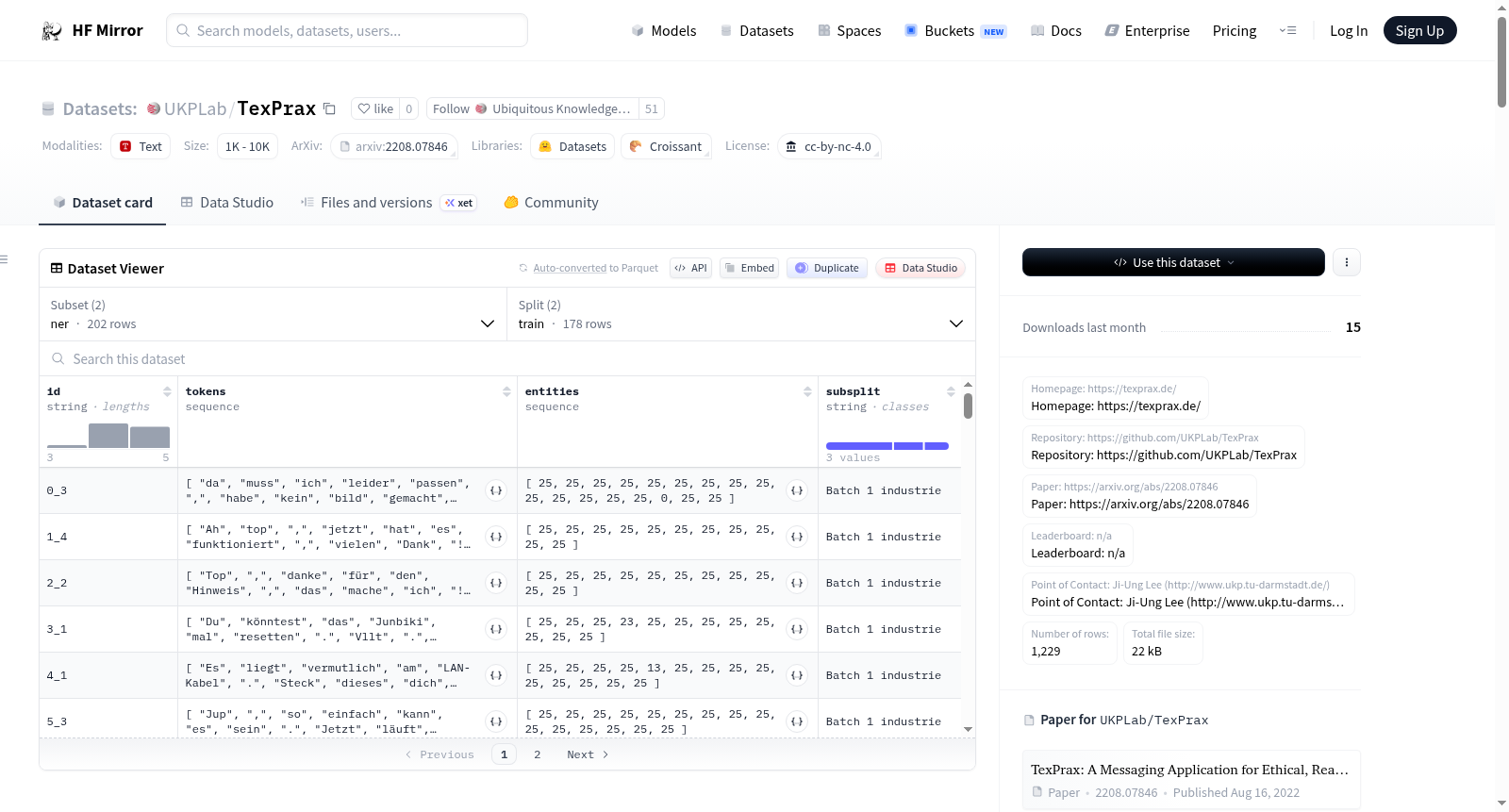Open the Datasets navigation link

pos(757,31)
